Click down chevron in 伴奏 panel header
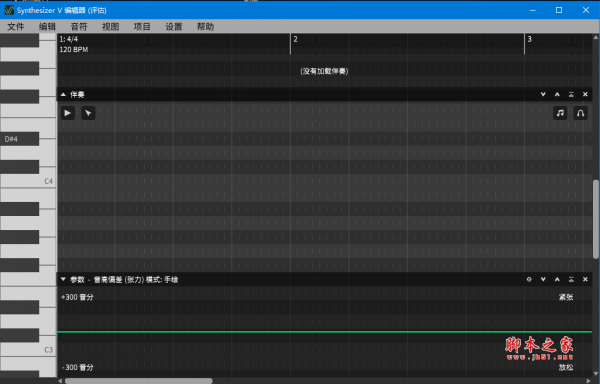 (x=543, y=94)
